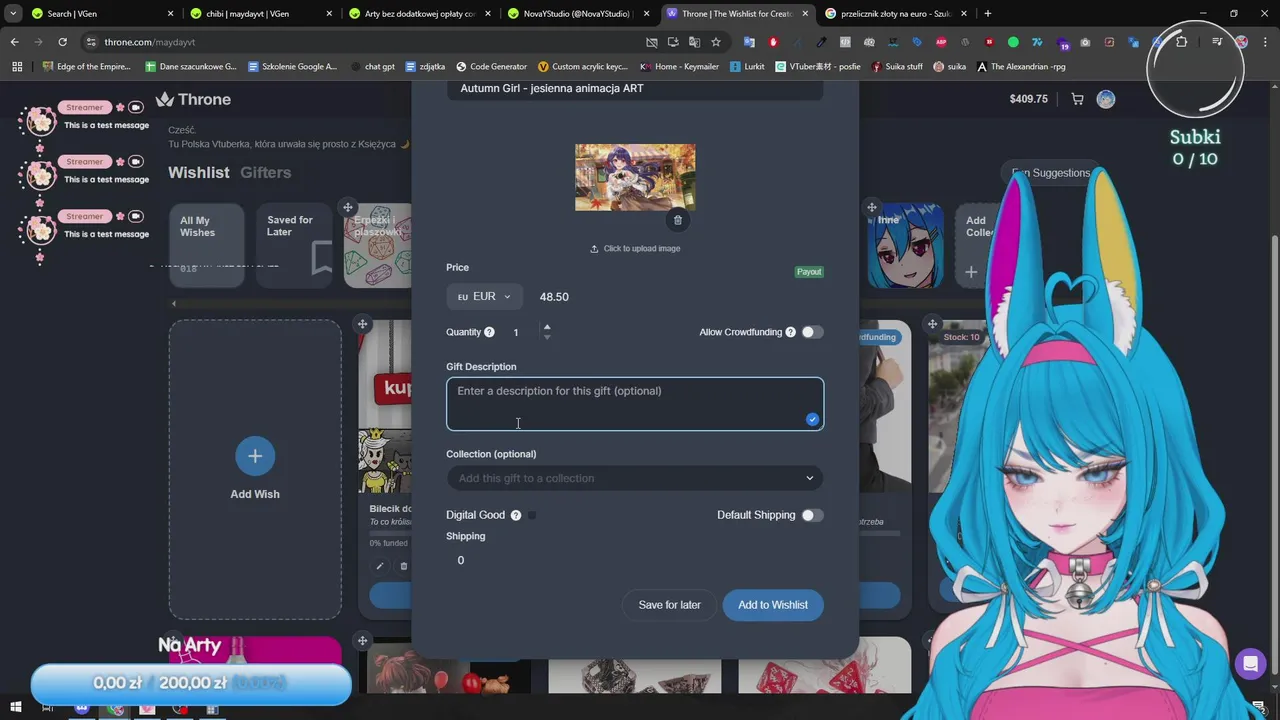Switch to Search VGen browser tab
1280x720 pixels.
click(x=100, y=14)
